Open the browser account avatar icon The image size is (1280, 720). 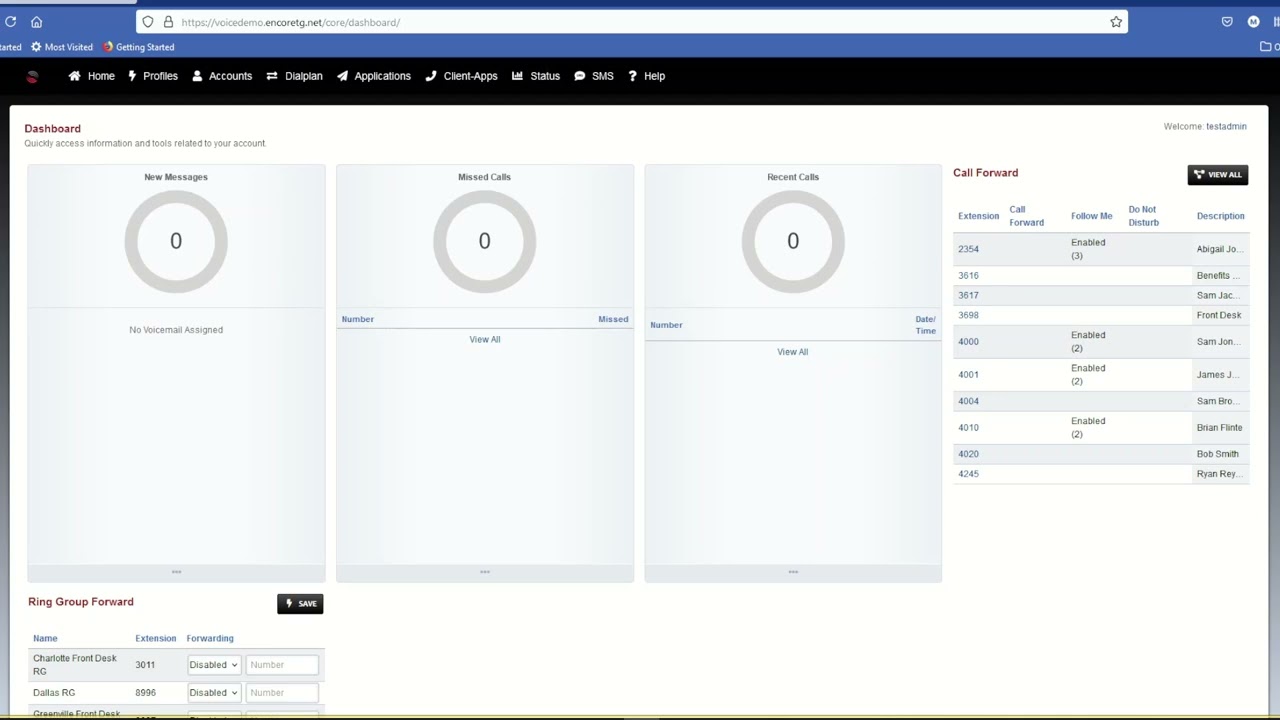coord(1253,22)
